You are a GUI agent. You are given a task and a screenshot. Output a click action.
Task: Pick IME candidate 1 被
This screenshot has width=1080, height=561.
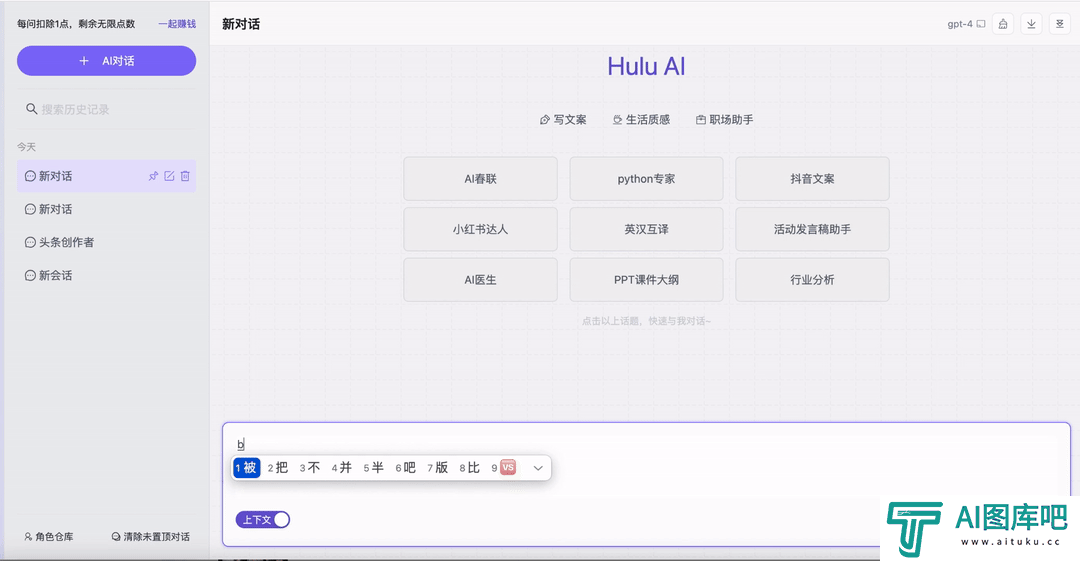247,467
